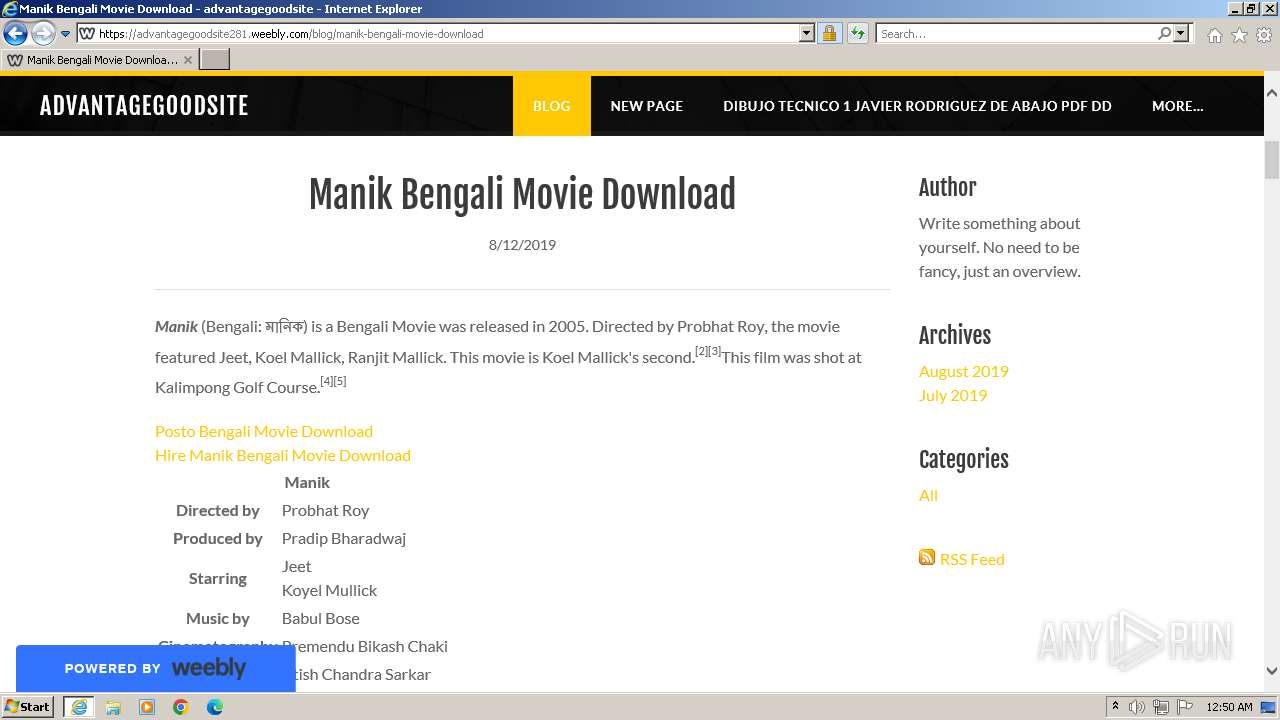Launch the media player taskbar icon
Screen dimensions: 1280x720
tap(147, 707)
